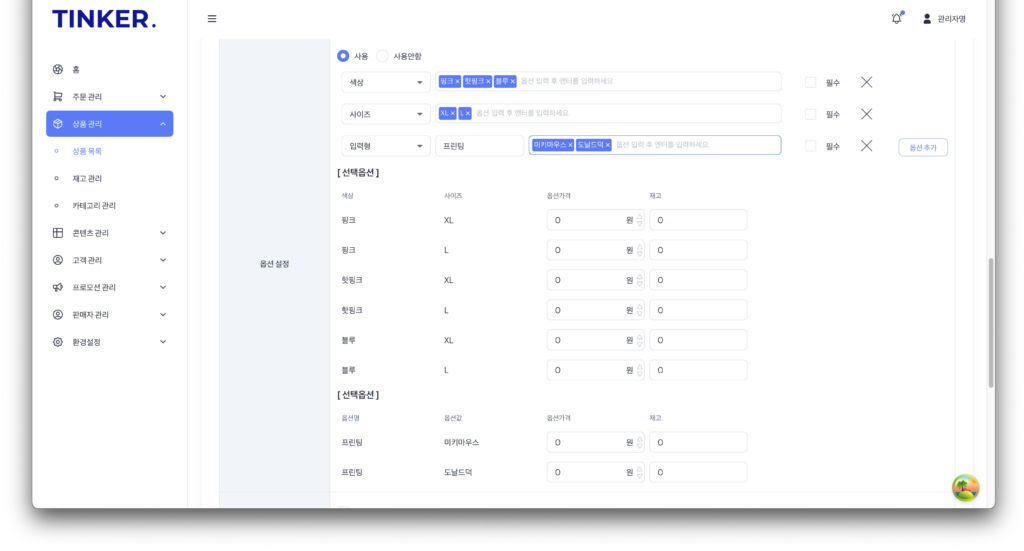Check 필수 checkbox for 입력형 row
The width and height of the screenshot is (1024, 551).
pyautogui.click(x=810, y=146)
